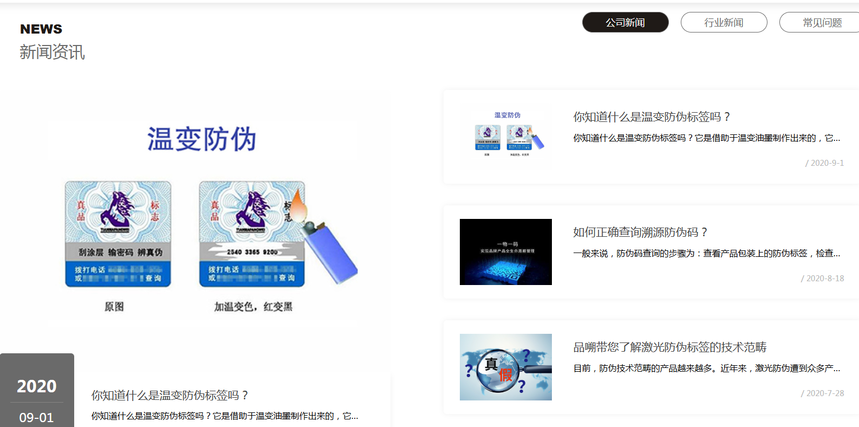
Task: Open list article 你知道什么是温变防伪标签吗？ dated 2020-9-1
Action: 652,117
